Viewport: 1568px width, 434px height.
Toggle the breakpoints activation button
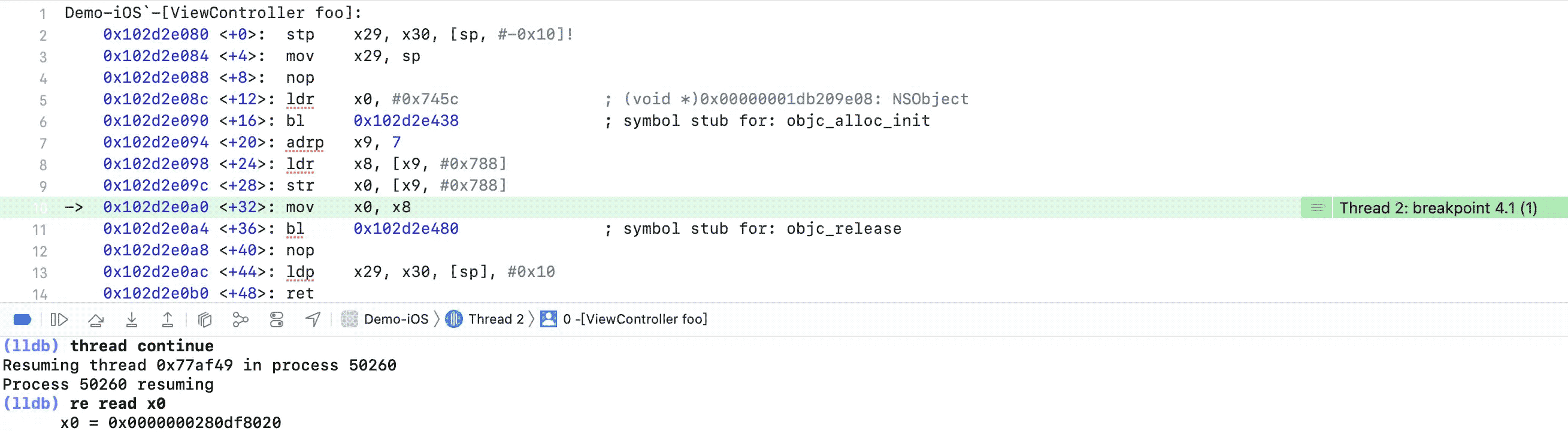(23, 320)
